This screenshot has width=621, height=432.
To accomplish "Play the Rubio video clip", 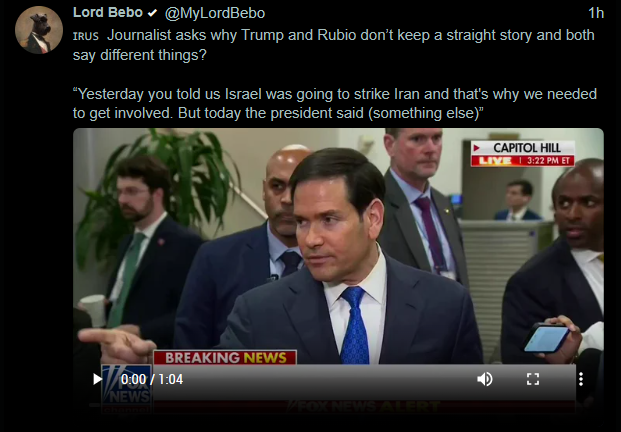I will pos(97,379).
